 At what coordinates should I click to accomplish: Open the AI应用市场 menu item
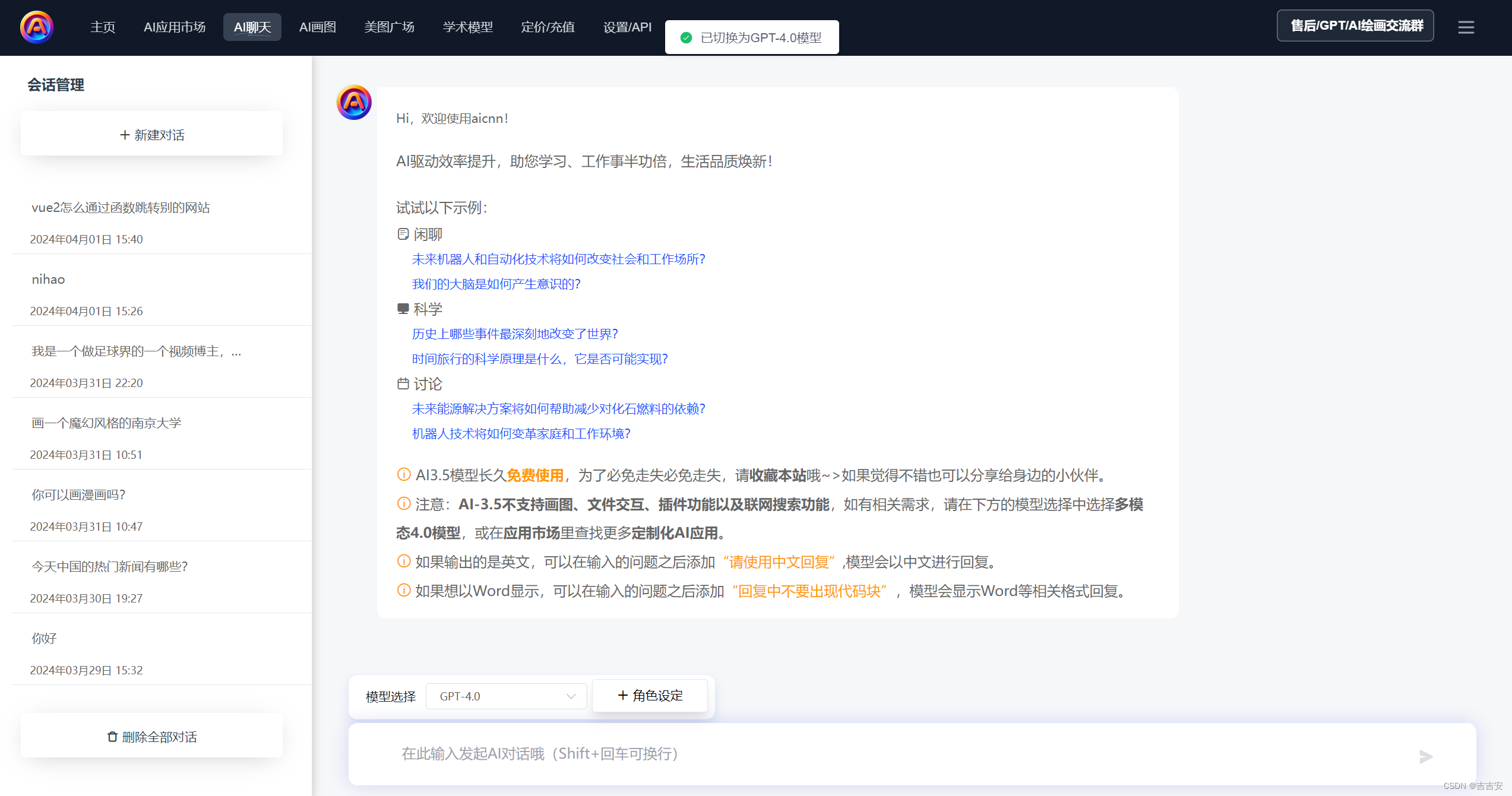(175, 27)
